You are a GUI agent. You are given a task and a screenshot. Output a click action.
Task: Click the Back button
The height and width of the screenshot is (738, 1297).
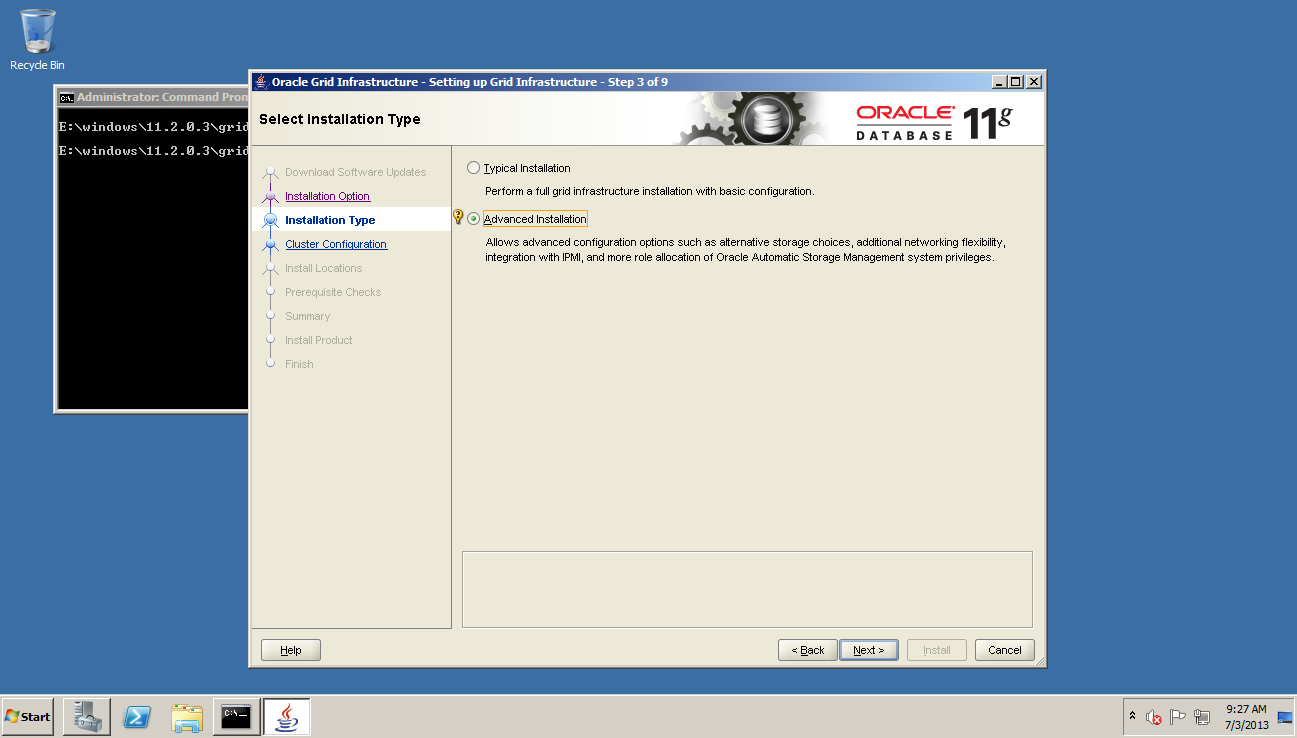click(807, 650)
